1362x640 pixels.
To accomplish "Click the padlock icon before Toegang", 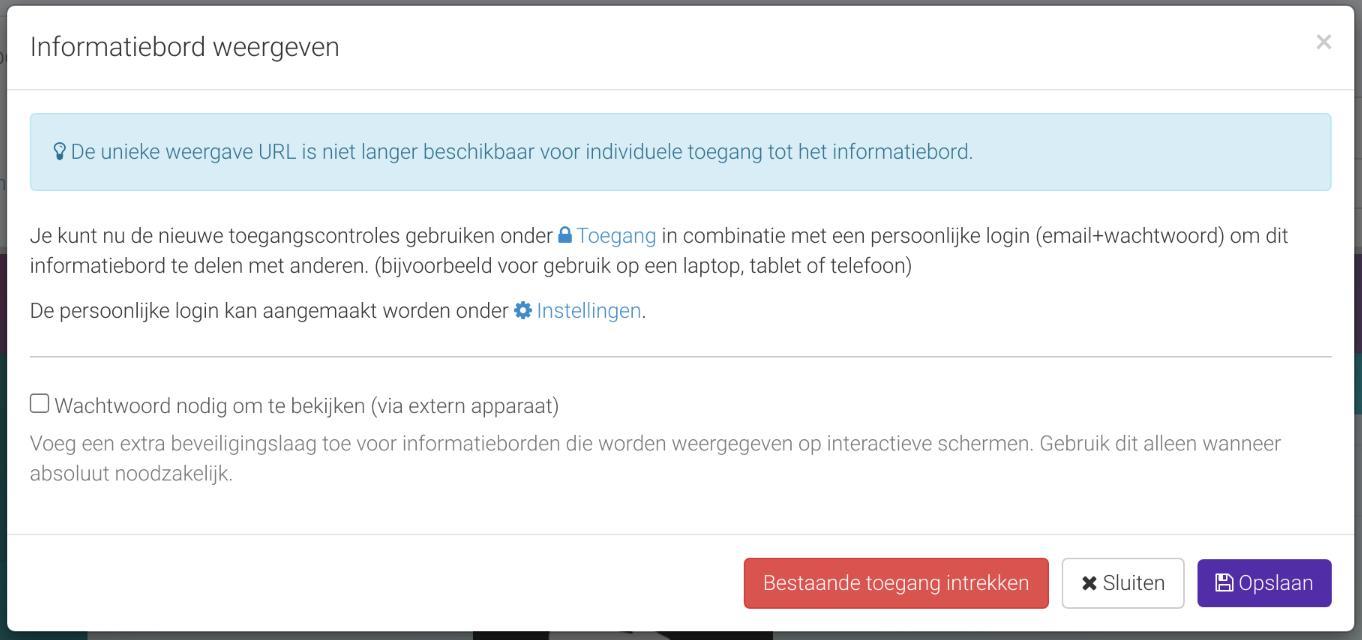I will [565, 236].
